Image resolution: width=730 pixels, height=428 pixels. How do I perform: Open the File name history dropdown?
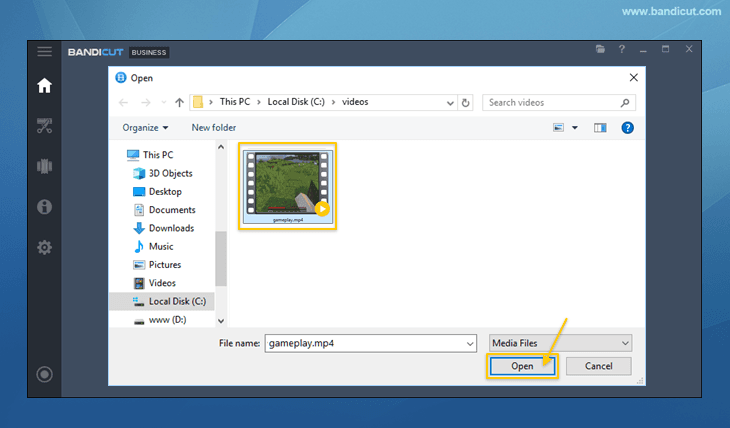pyautogui.click(x=470, y=343)
